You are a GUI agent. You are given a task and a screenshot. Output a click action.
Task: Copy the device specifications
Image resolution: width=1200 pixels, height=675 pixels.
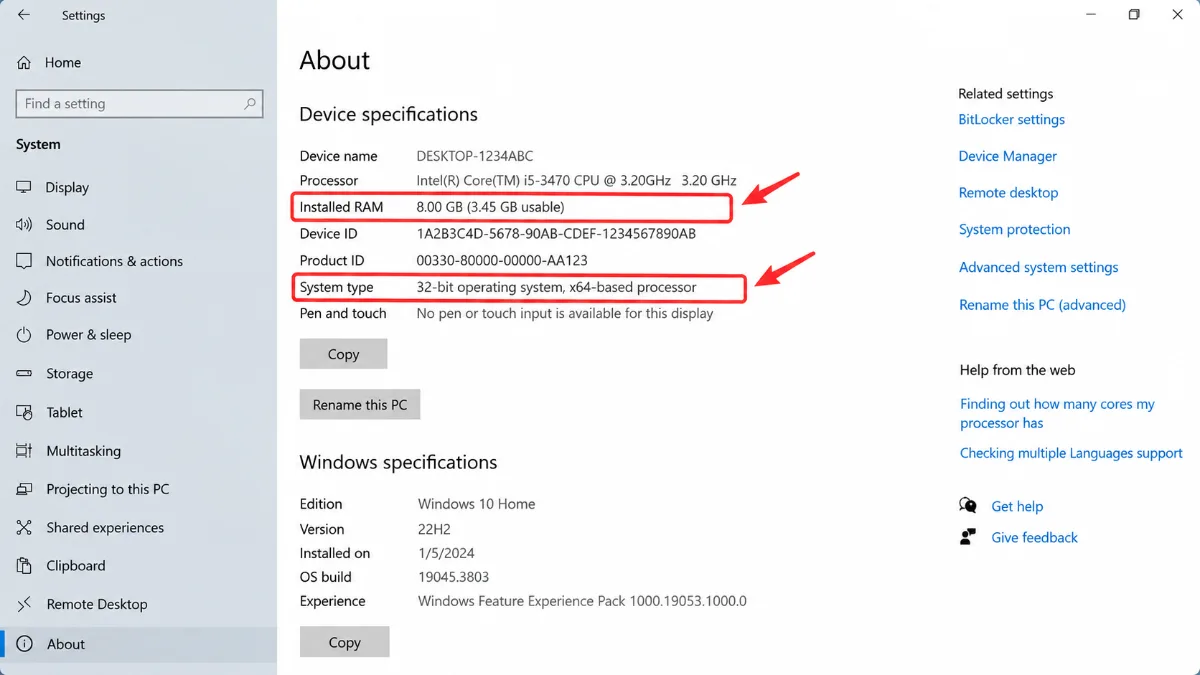pyautogui.click(x=343, y=354)
